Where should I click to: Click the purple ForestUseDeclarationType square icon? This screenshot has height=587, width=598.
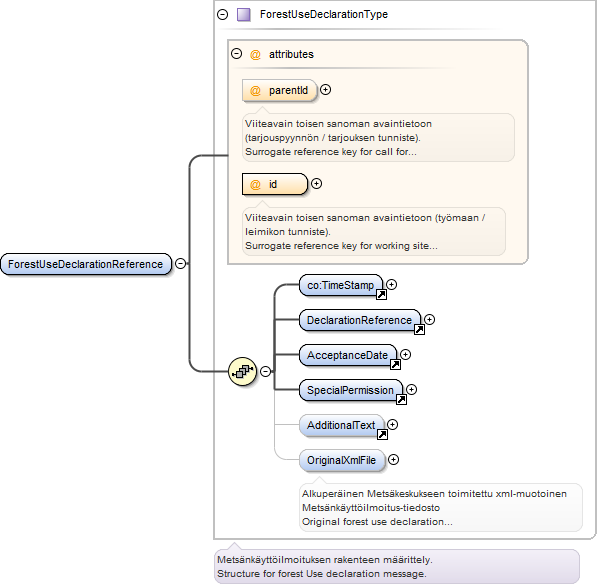tap(243, 14)
